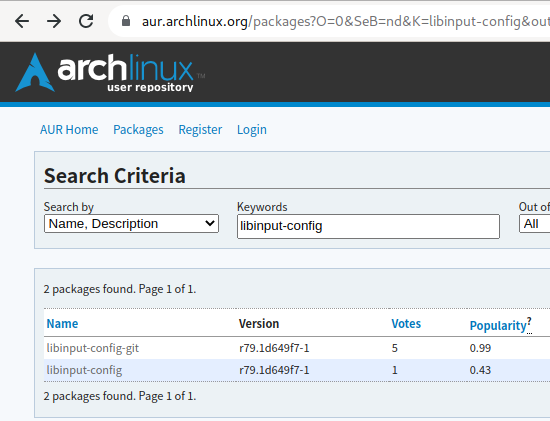Select the votes value 5
Image resolution: width=550 pixels, height=421 pixels.
coord(395,348)
